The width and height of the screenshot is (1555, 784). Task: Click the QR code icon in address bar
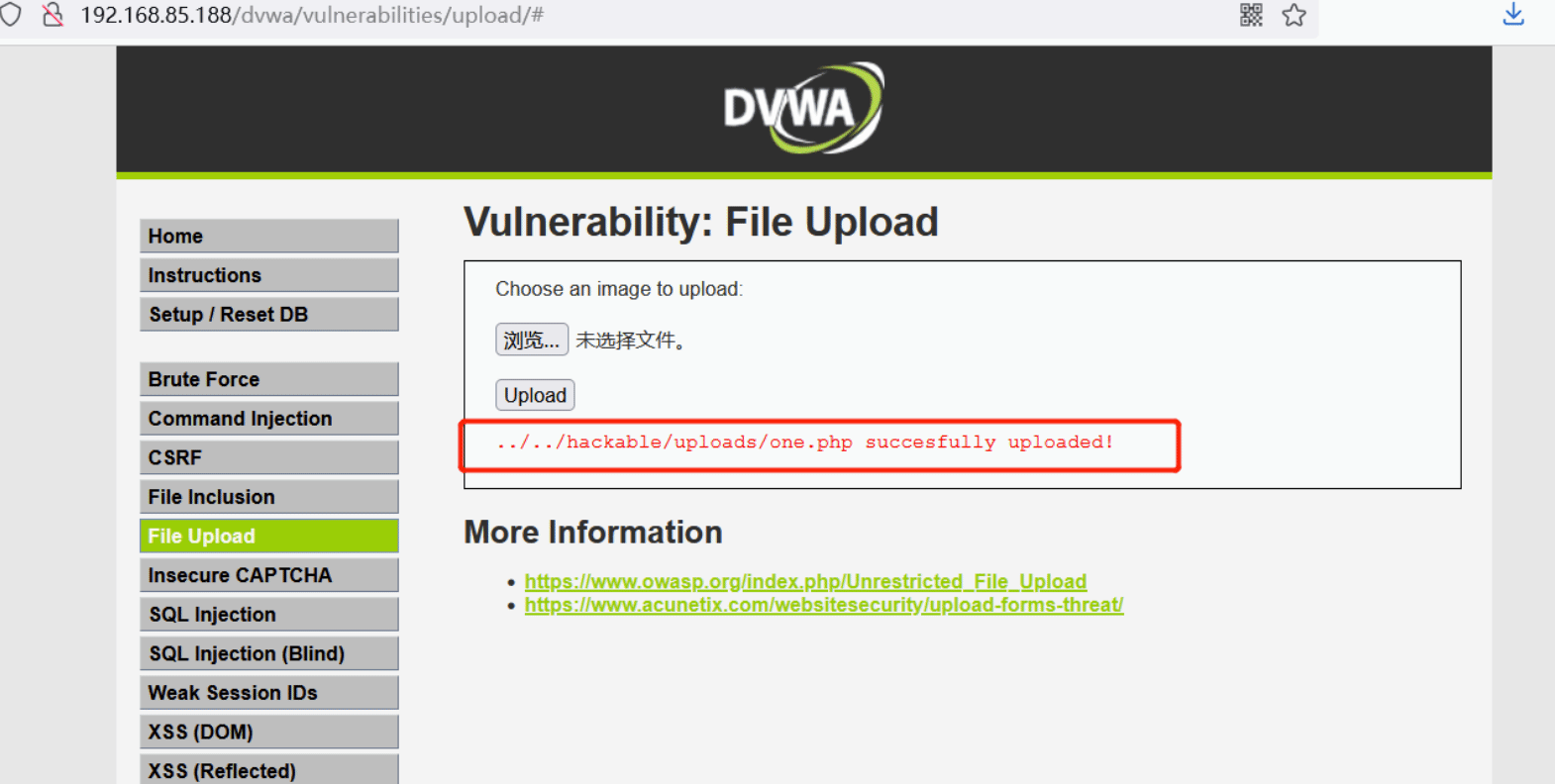[1251, 15]
